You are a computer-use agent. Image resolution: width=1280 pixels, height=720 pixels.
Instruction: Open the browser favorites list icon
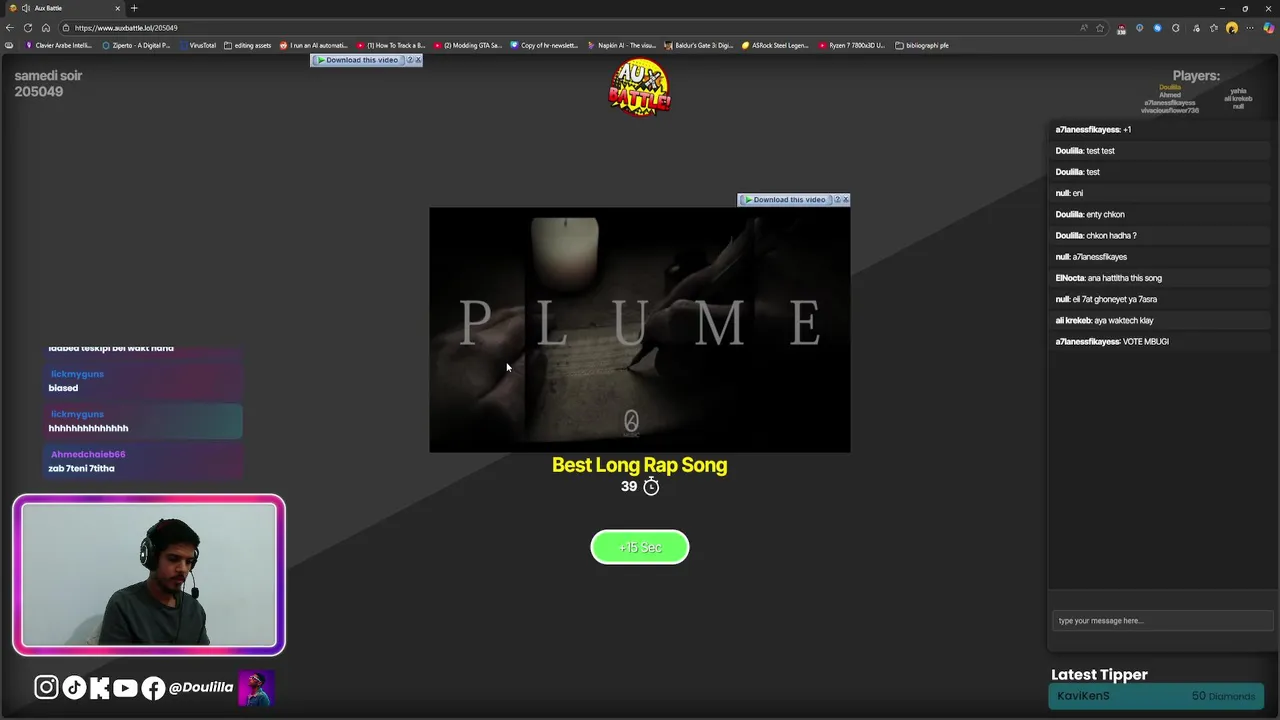coord(1214,28)
